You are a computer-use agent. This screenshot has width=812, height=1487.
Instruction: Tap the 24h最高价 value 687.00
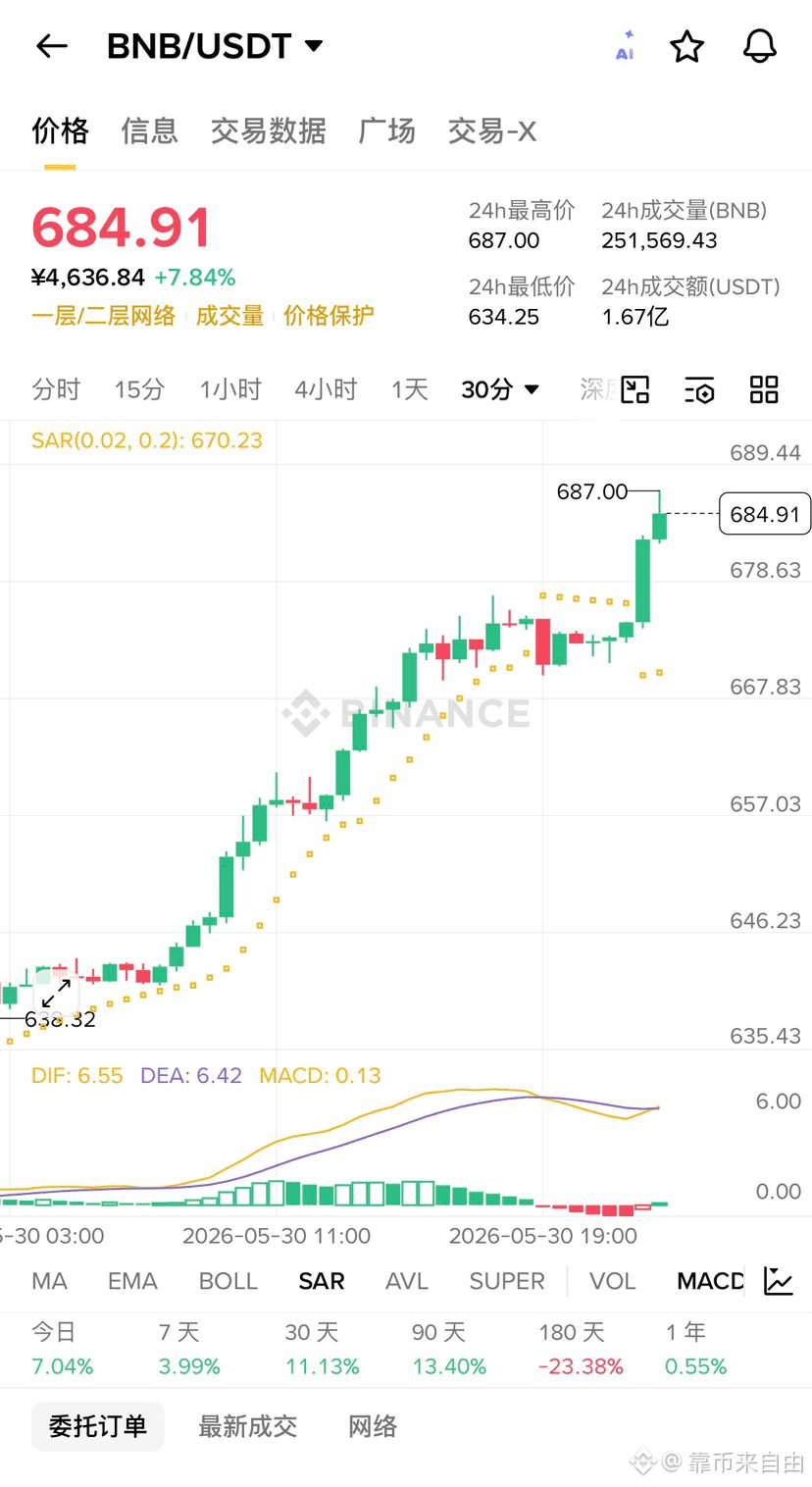click(x=504, y=240)
